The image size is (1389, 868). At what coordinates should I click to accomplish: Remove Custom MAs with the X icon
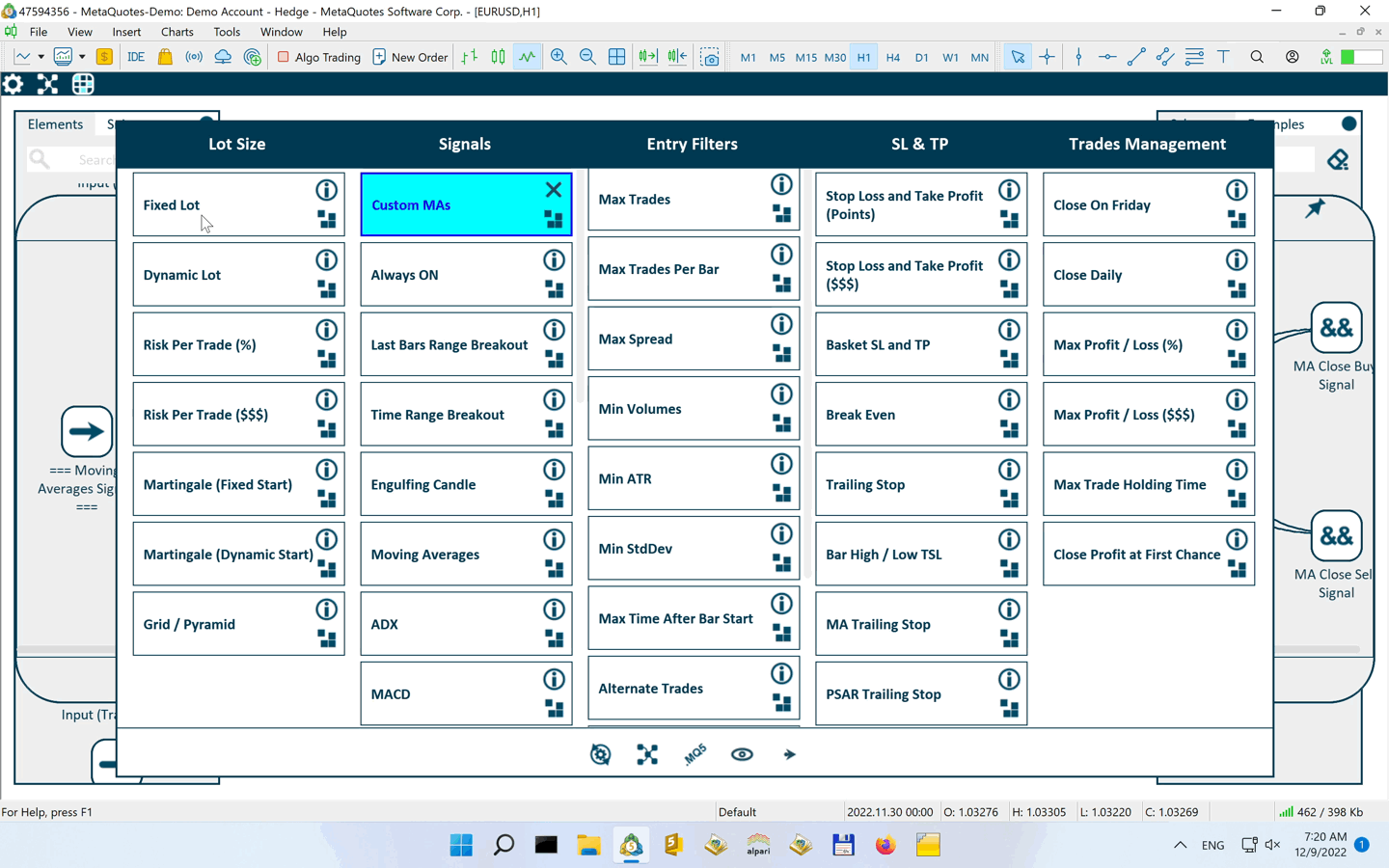554,189
